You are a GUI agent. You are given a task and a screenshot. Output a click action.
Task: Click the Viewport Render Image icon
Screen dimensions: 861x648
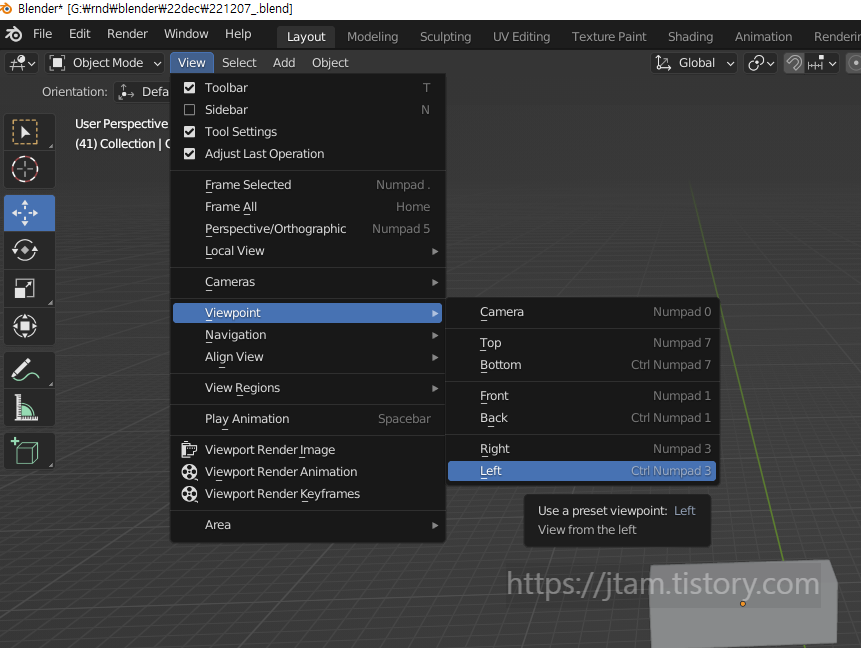point(189,450)
